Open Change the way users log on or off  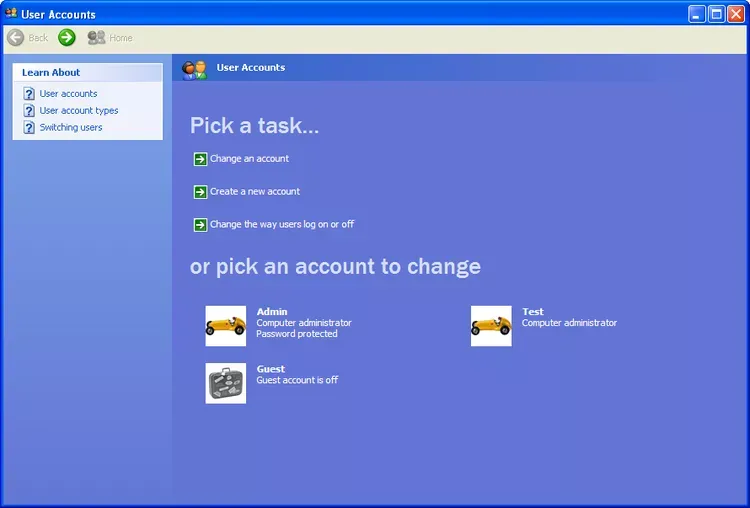pos(282,225)
